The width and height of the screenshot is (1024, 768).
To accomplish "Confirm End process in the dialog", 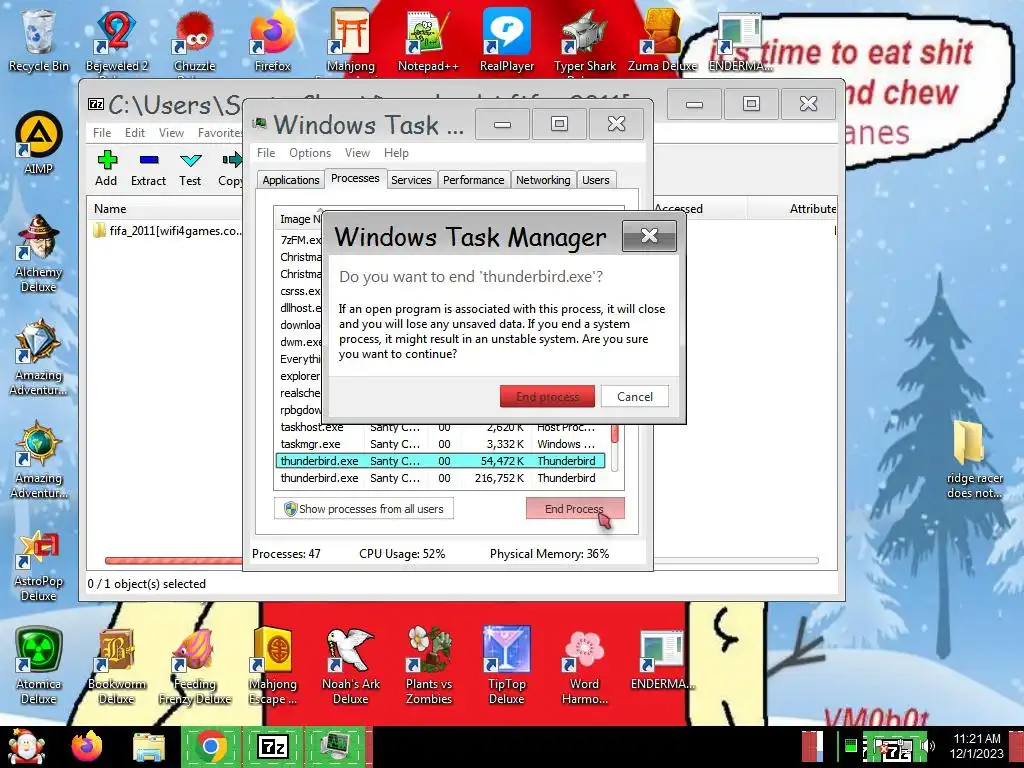I will 547,396.
